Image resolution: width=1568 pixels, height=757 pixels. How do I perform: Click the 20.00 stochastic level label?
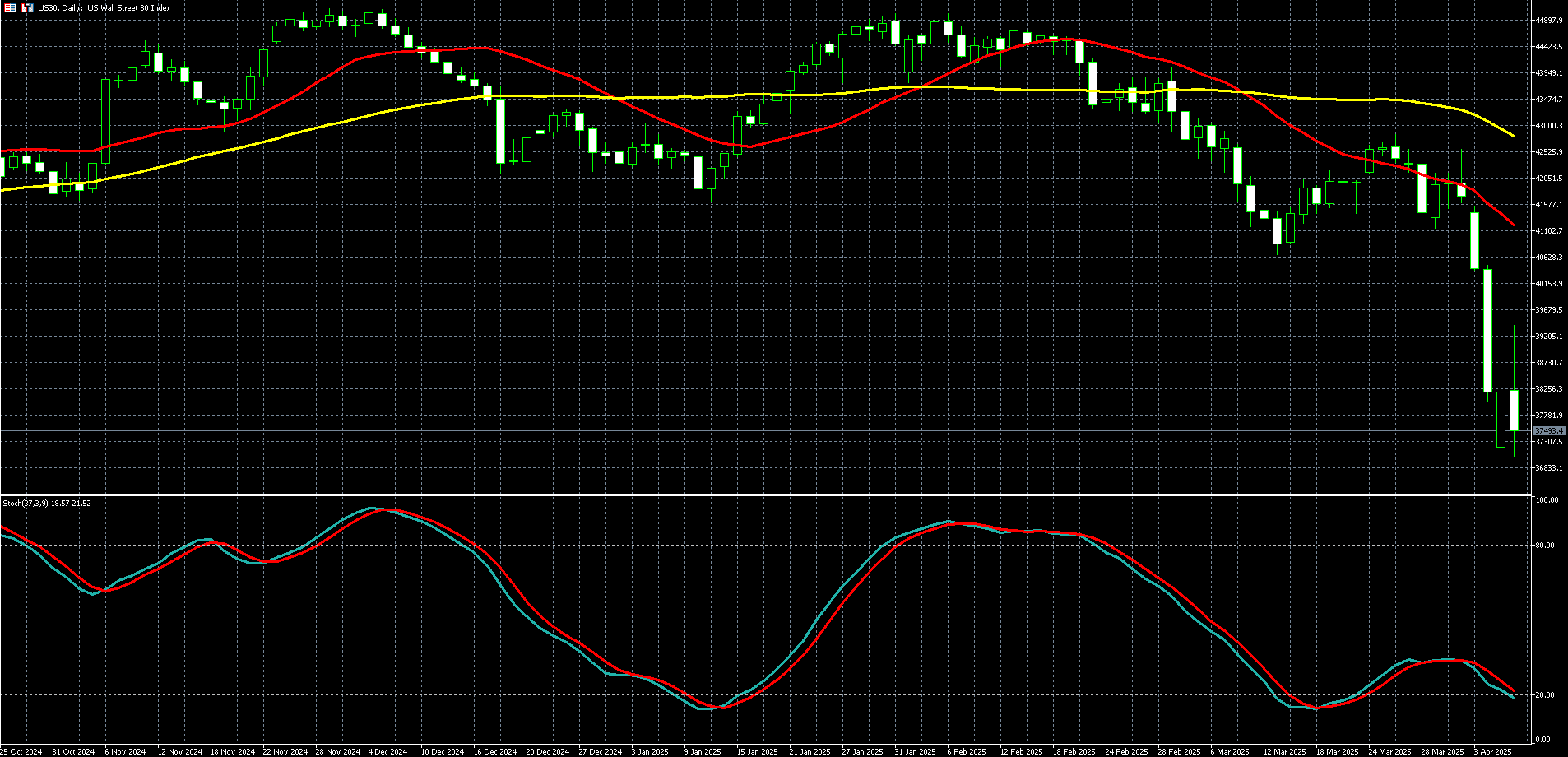point(1545,695)
